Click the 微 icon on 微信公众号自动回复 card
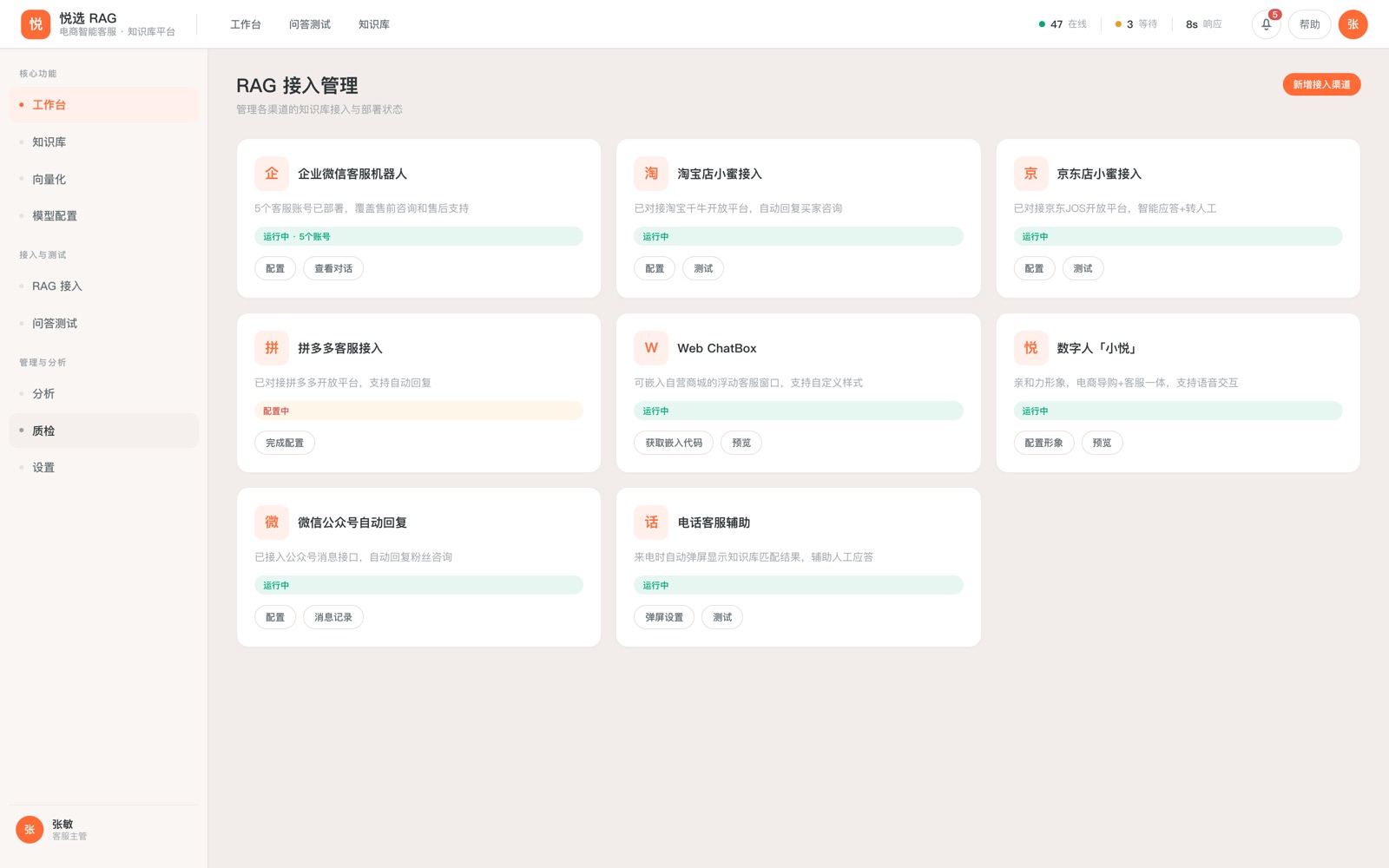The width and height of the screenshot is (1389, 868). tap(272, 523)
